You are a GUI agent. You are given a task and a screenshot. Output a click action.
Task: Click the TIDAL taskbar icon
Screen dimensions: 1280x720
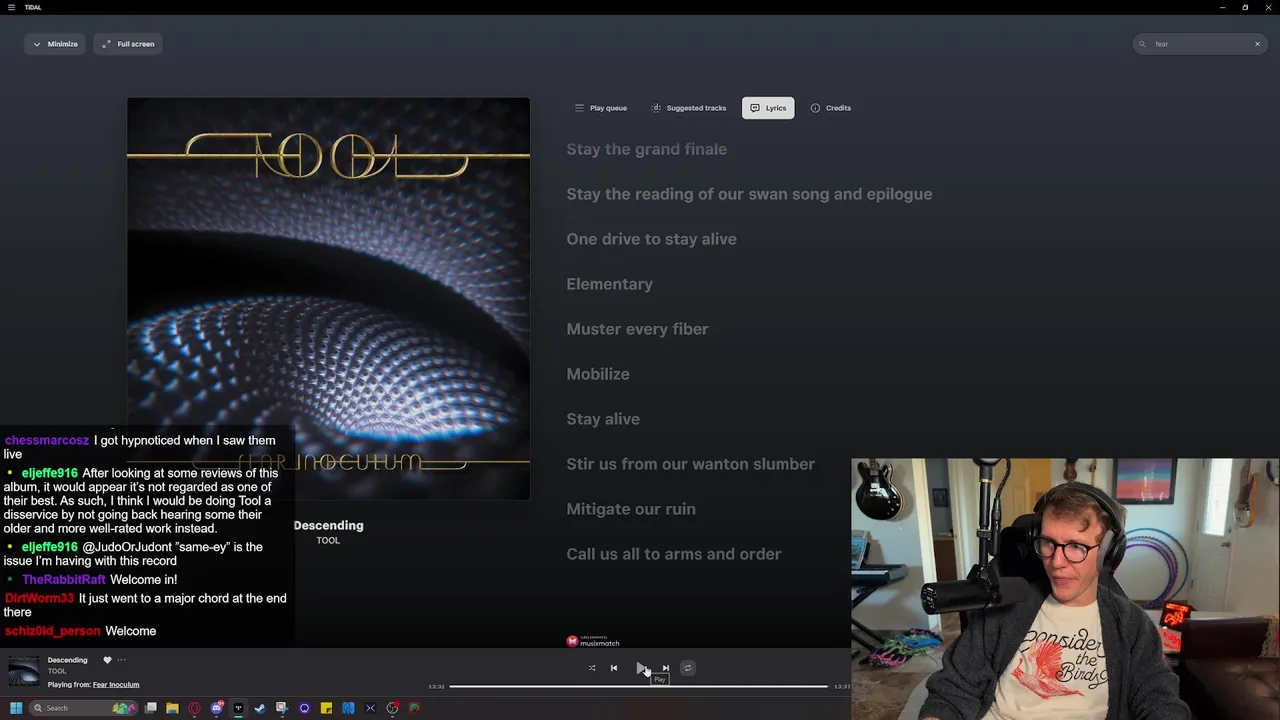(x=238, y=708)
